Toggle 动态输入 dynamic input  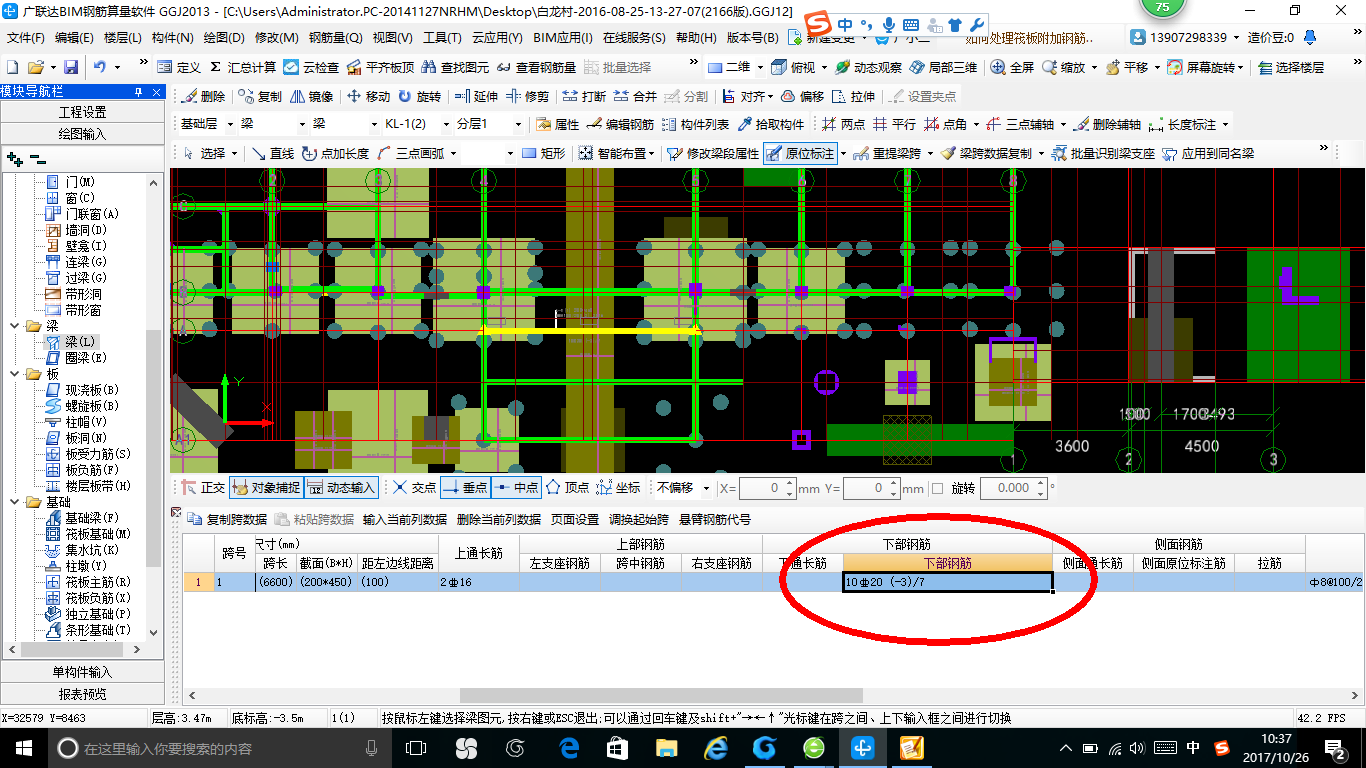(342, 488)
